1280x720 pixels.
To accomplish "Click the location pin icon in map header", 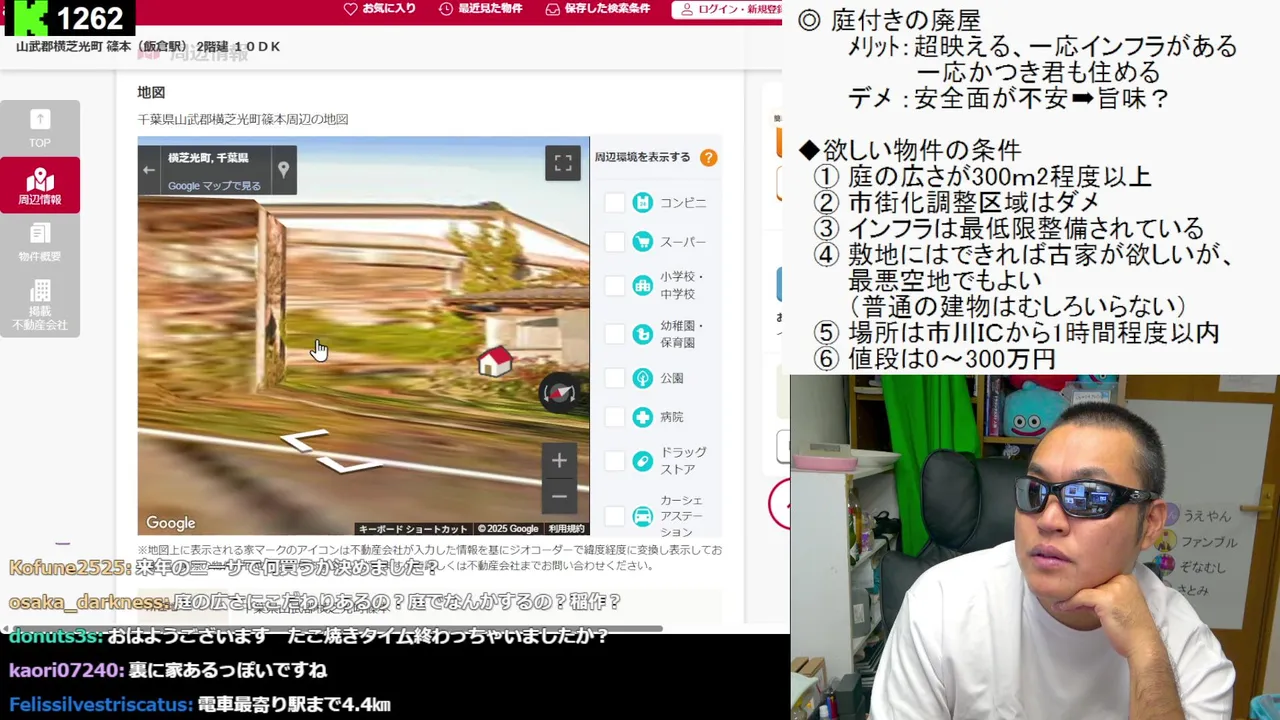I will 283,170.
